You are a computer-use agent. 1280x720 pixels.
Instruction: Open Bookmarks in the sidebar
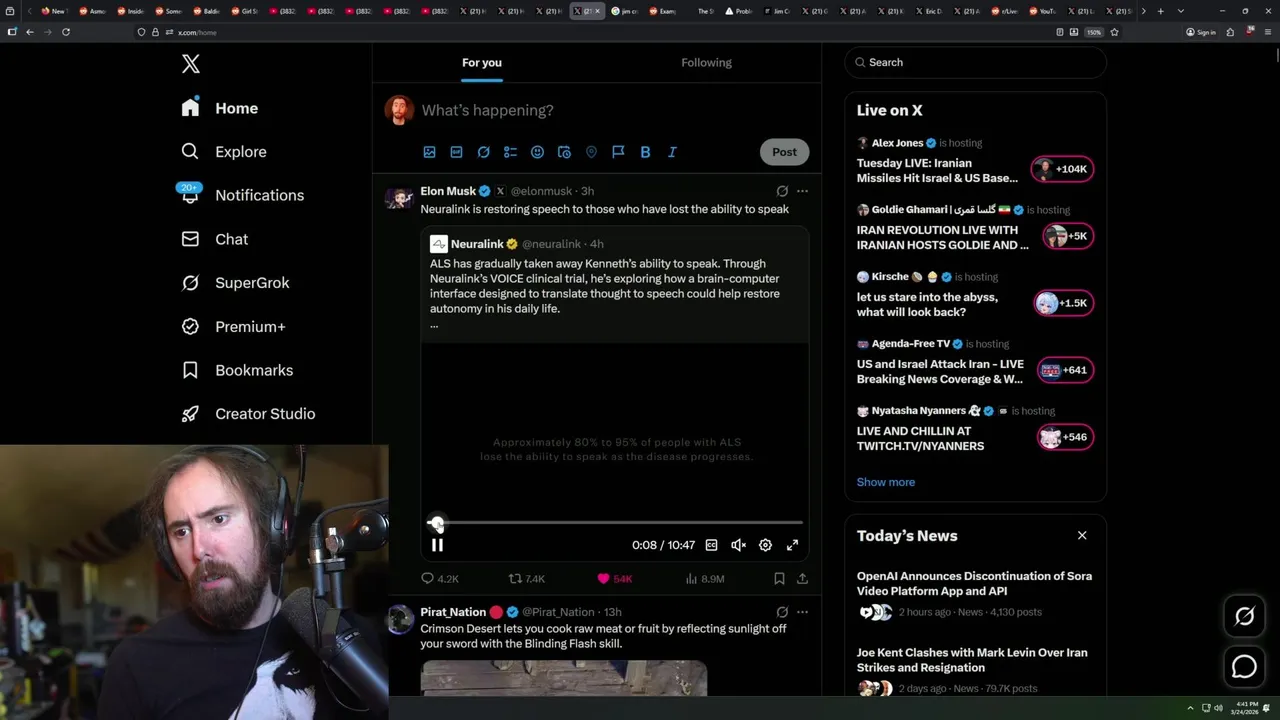[236, 370]
